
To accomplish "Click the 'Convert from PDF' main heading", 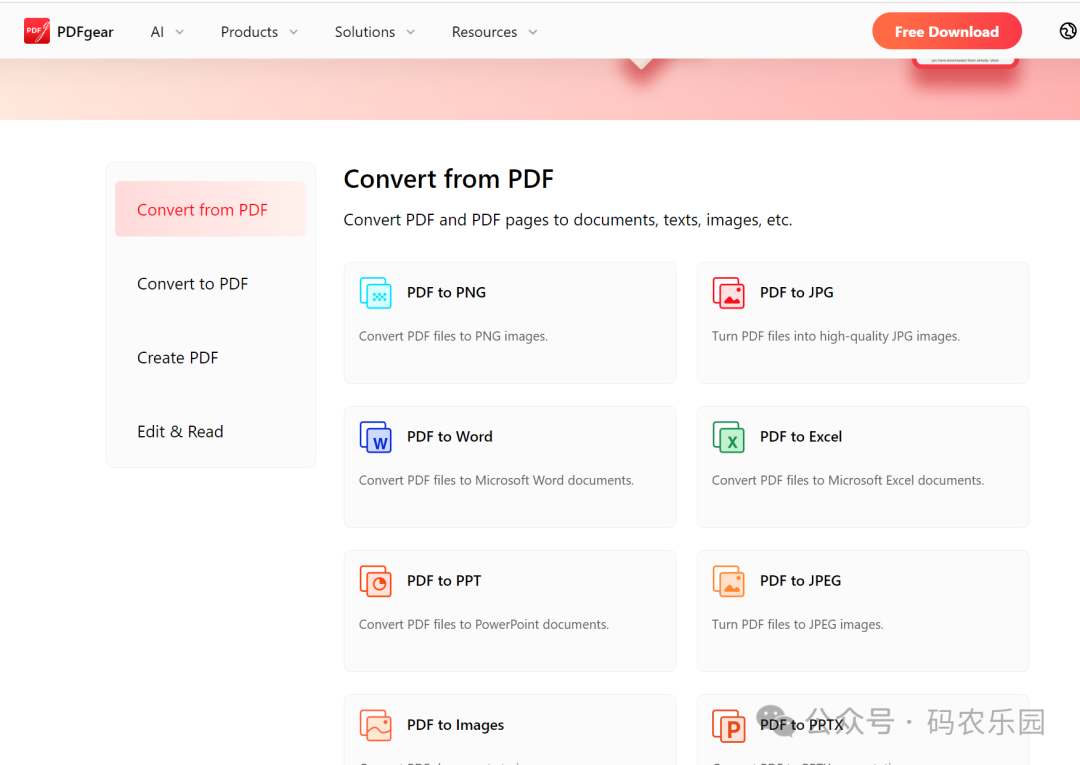I will (x=448, y=179).
